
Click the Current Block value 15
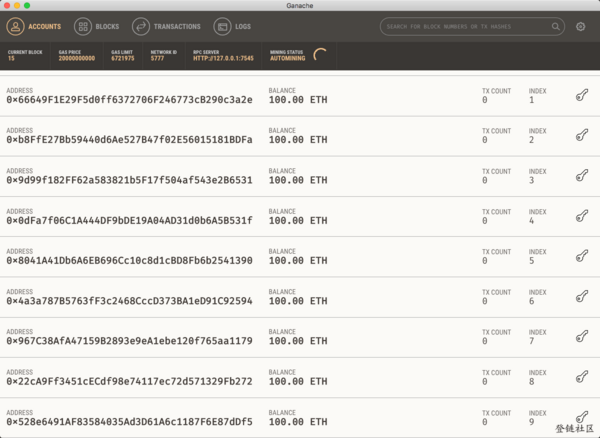click(11, 59)
